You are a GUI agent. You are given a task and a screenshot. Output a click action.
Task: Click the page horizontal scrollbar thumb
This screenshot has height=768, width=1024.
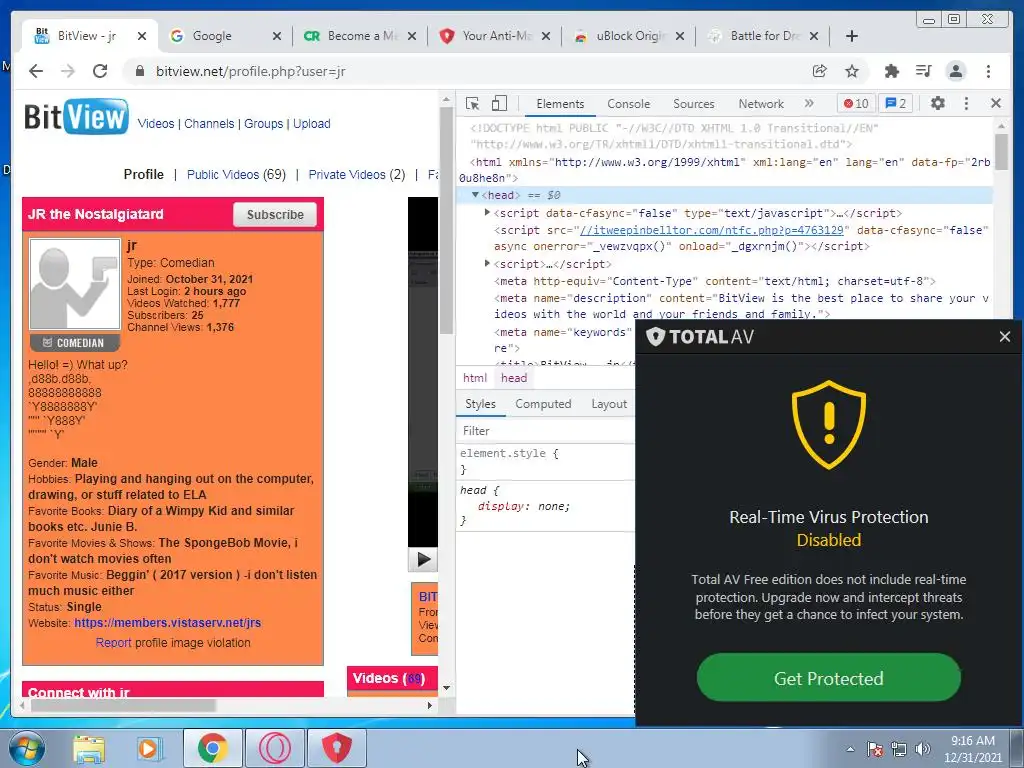(123, 705)
